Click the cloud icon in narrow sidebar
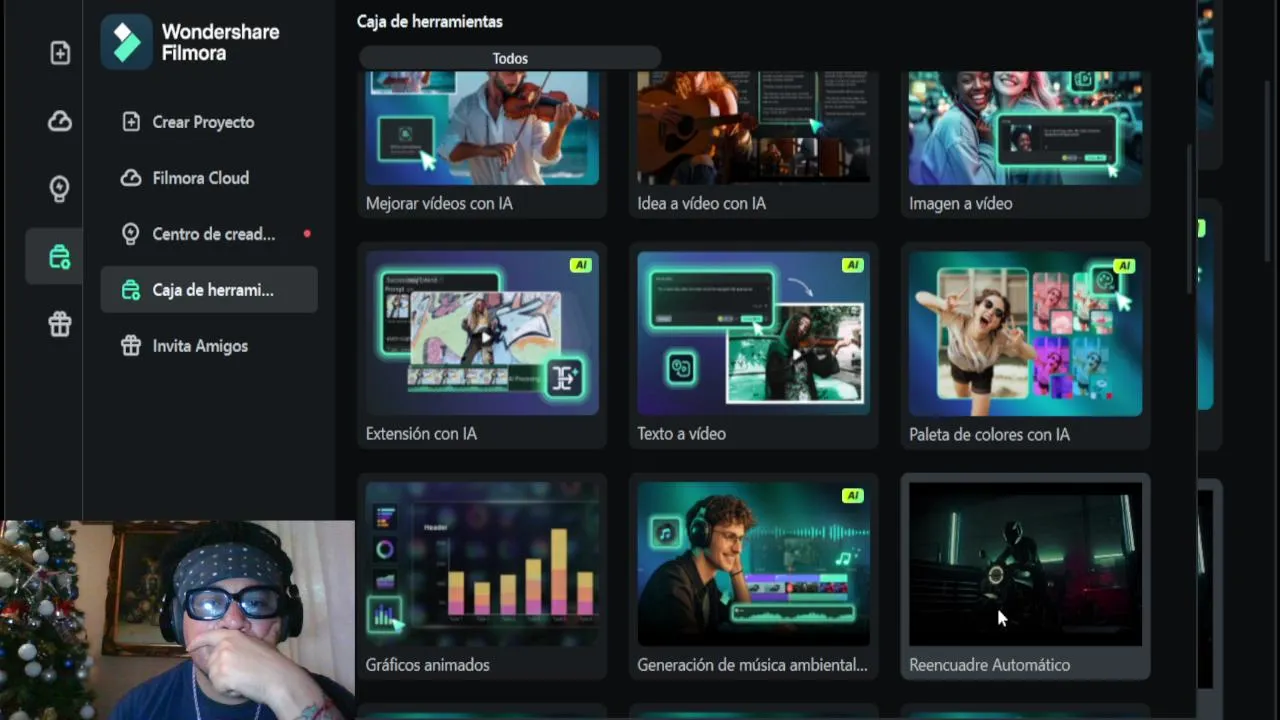 (60, 121)
